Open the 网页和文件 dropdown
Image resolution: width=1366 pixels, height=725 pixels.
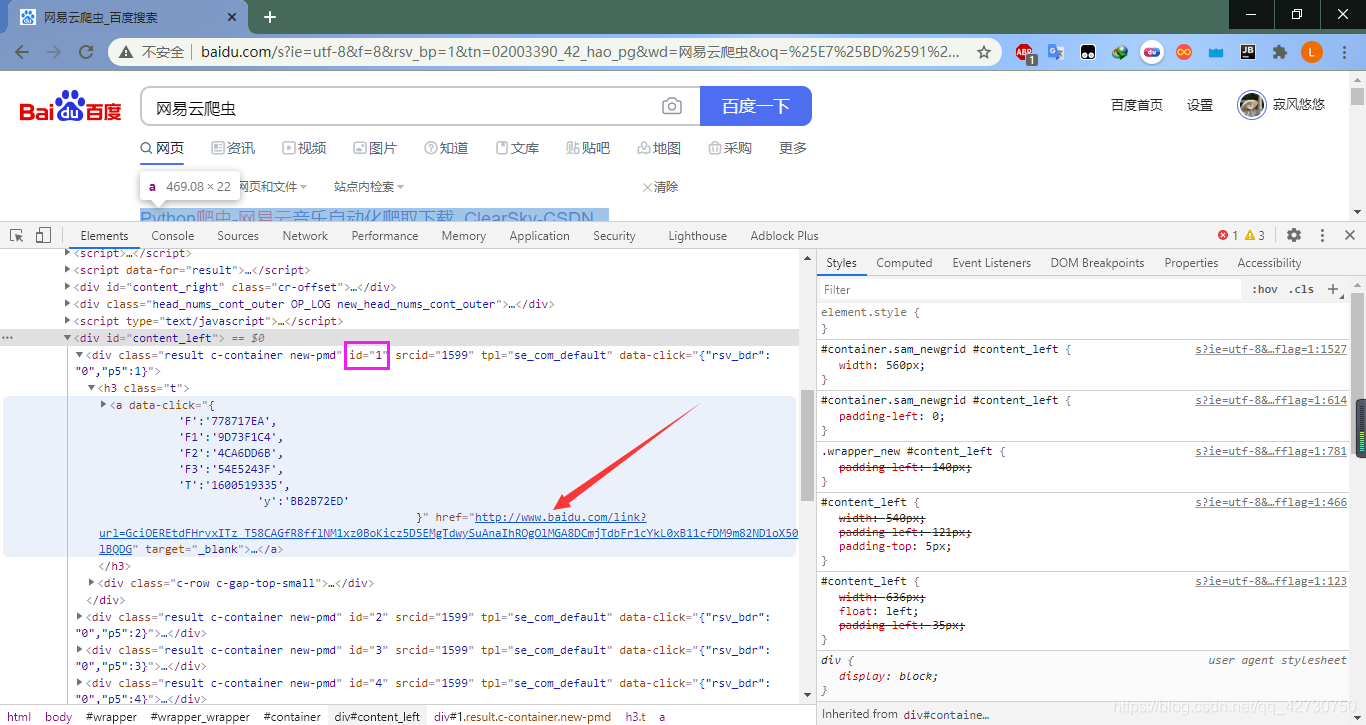[x=271, y=187]
